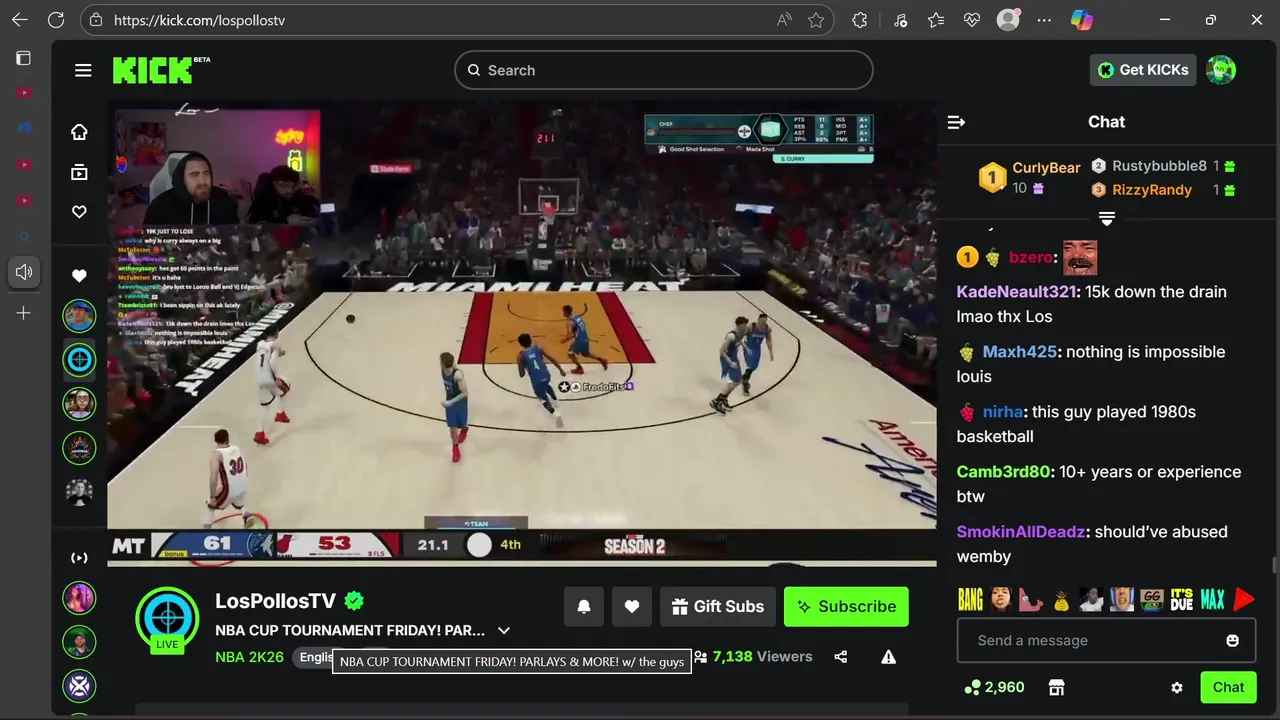Open the NBA 2K26 category link
This screenshot has width=1280, height=720.
pos(249,657)
